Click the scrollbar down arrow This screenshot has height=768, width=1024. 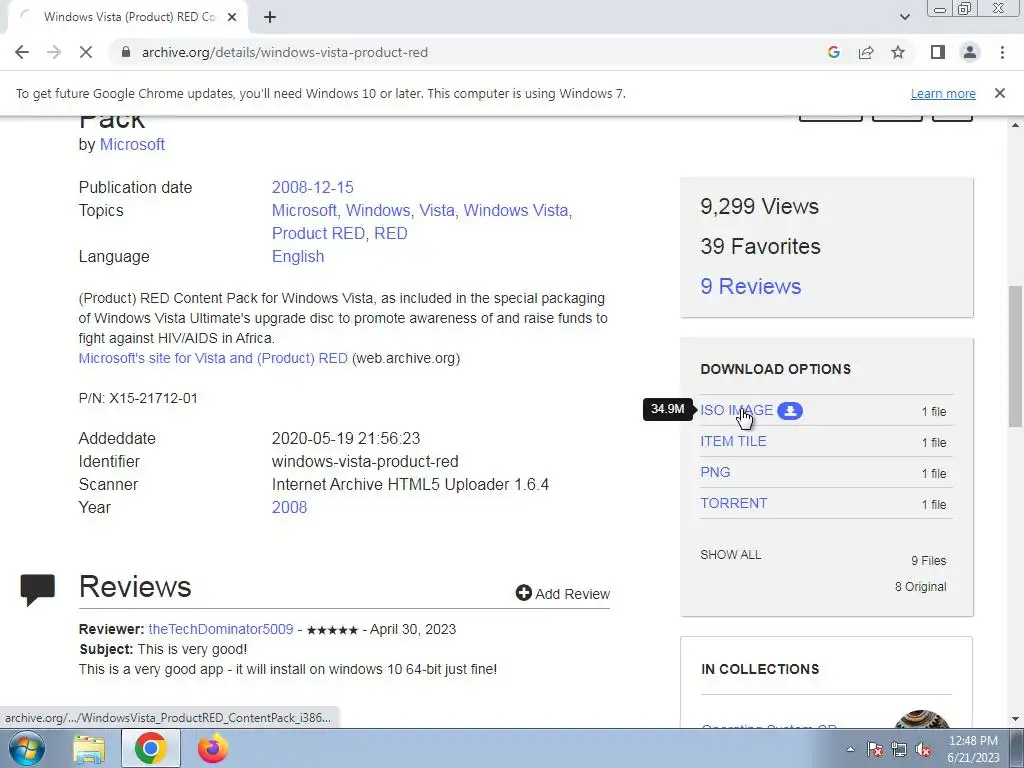(1015, 719)
